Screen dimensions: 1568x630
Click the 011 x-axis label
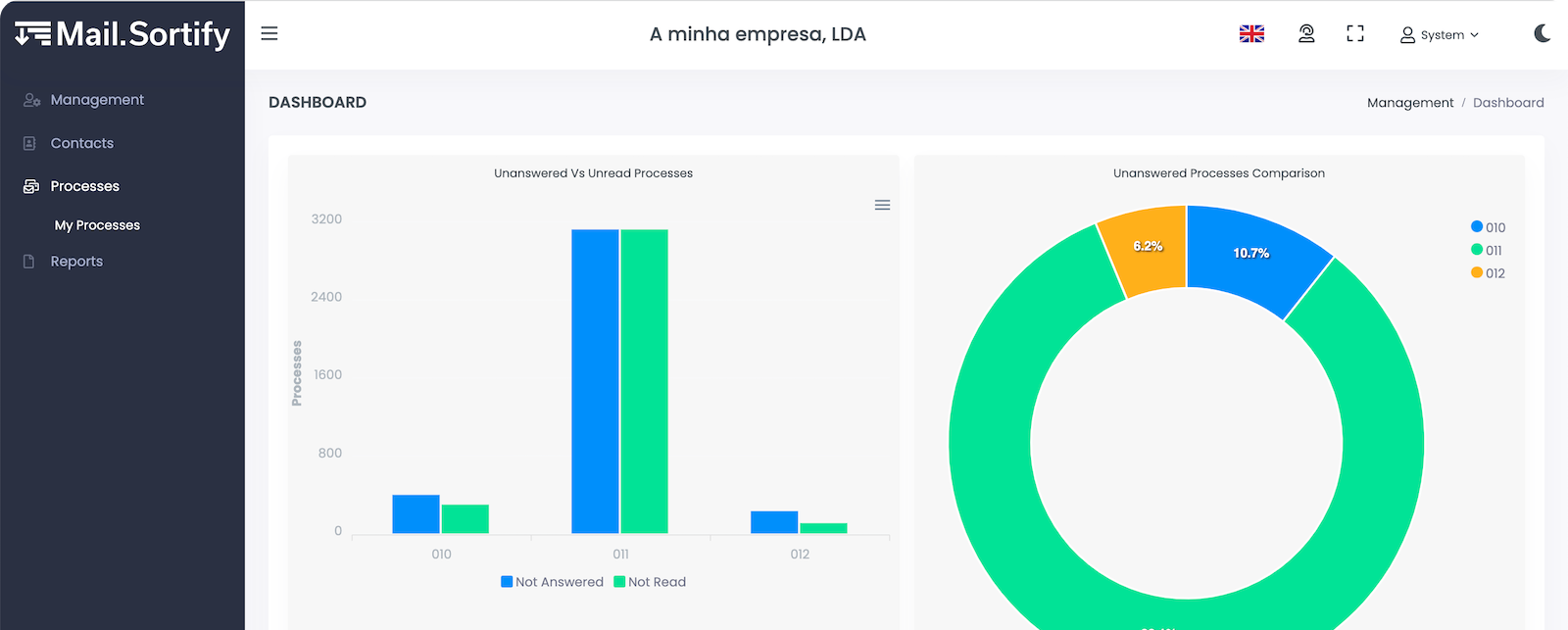click(x=620, y=555)
